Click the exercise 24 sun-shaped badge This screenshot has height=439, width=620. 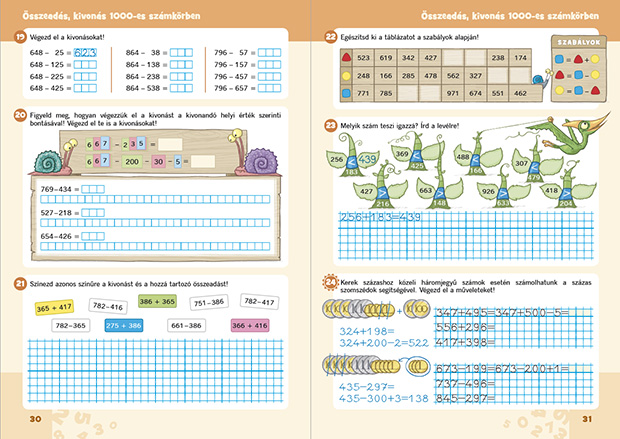pyautogui.click(x=331, y=282)
